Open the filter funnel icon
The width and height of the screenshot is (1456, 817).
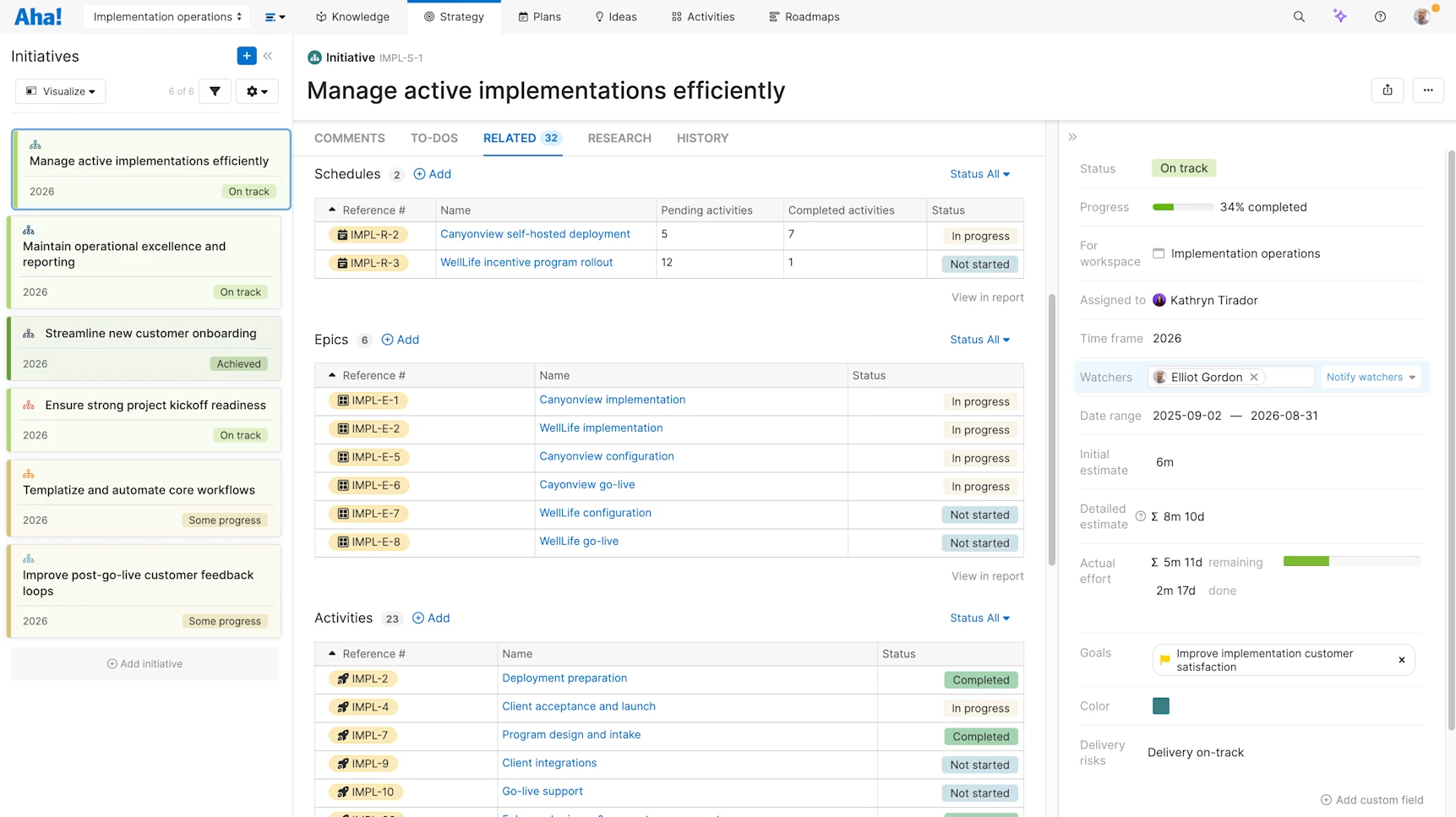215,91
